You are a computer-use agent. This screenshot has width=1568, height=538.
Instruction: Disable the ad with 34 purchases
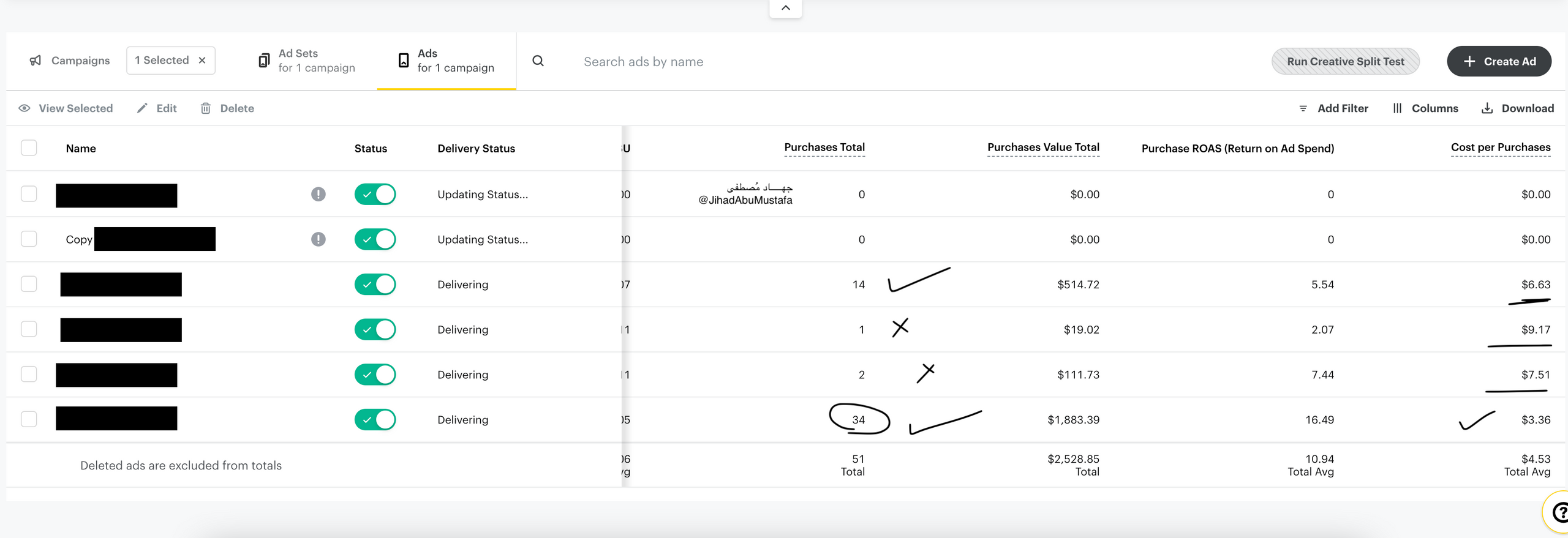click(x=375, y=420)
